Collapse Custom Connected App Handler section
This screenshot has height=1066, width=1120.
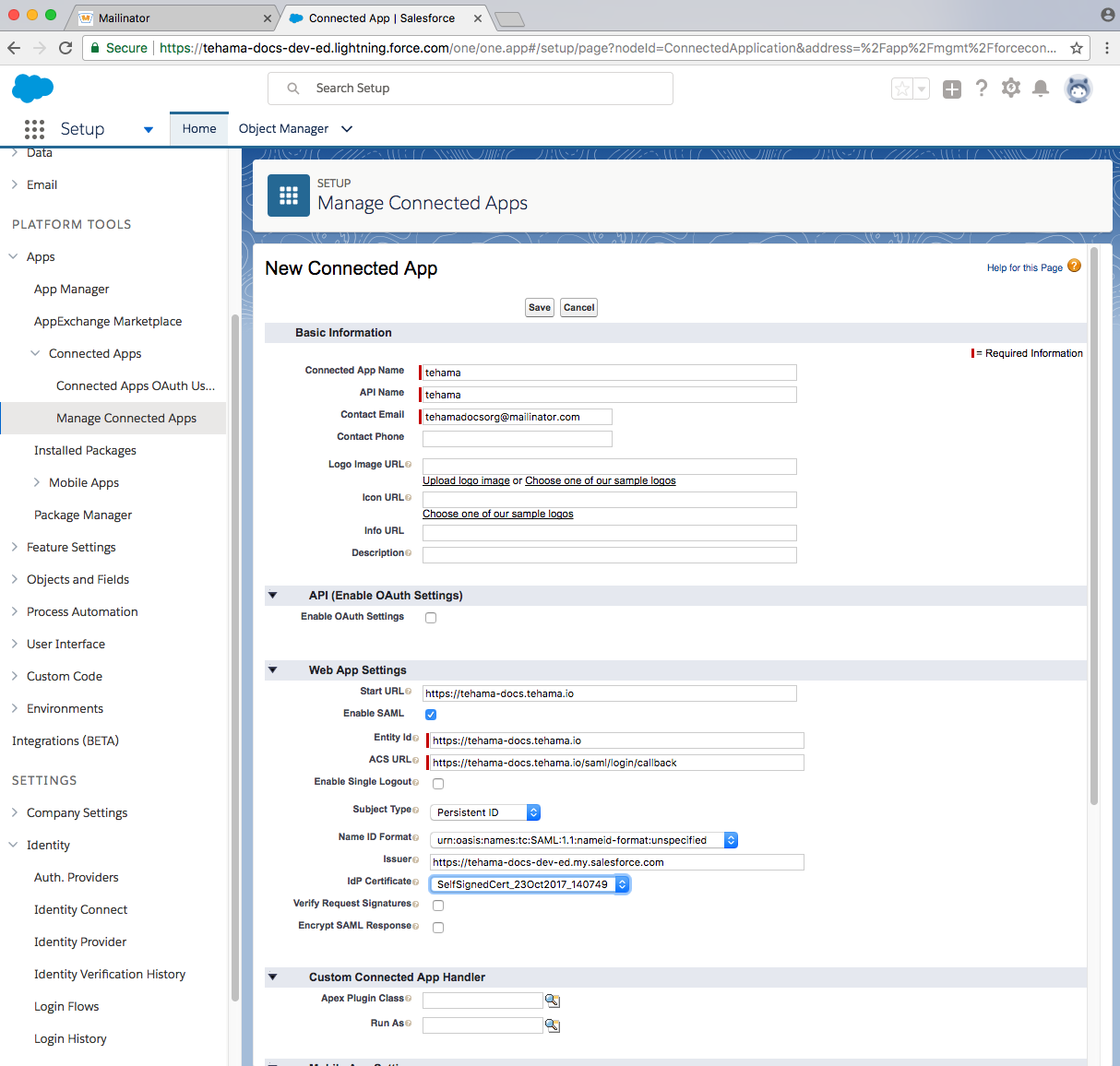coord(272,977)
